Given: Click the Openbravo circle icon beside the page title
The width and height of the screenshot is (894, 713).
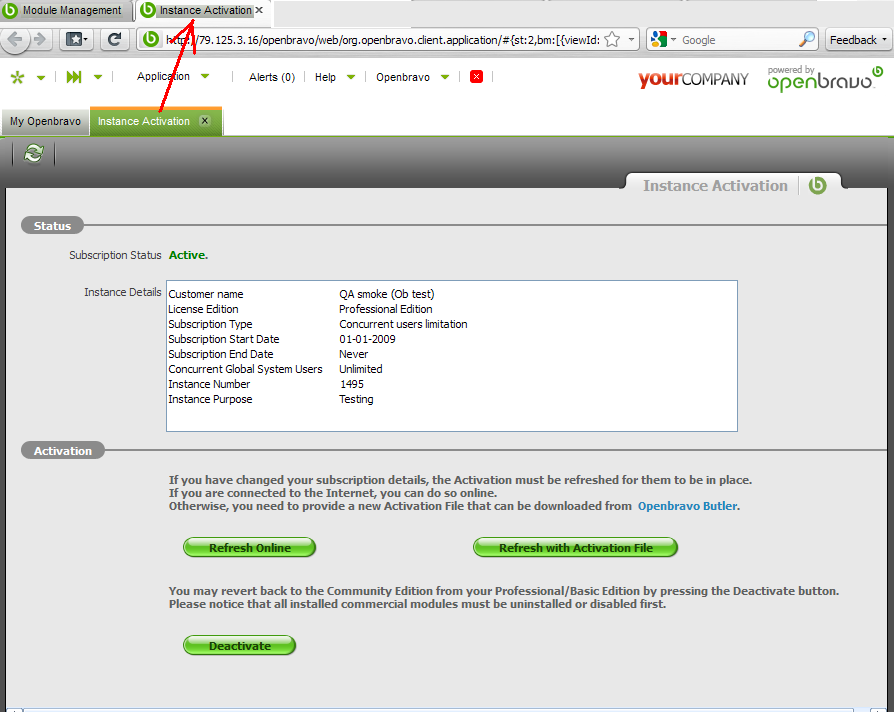Looking at the screenshot, I should tap(818, 185).
